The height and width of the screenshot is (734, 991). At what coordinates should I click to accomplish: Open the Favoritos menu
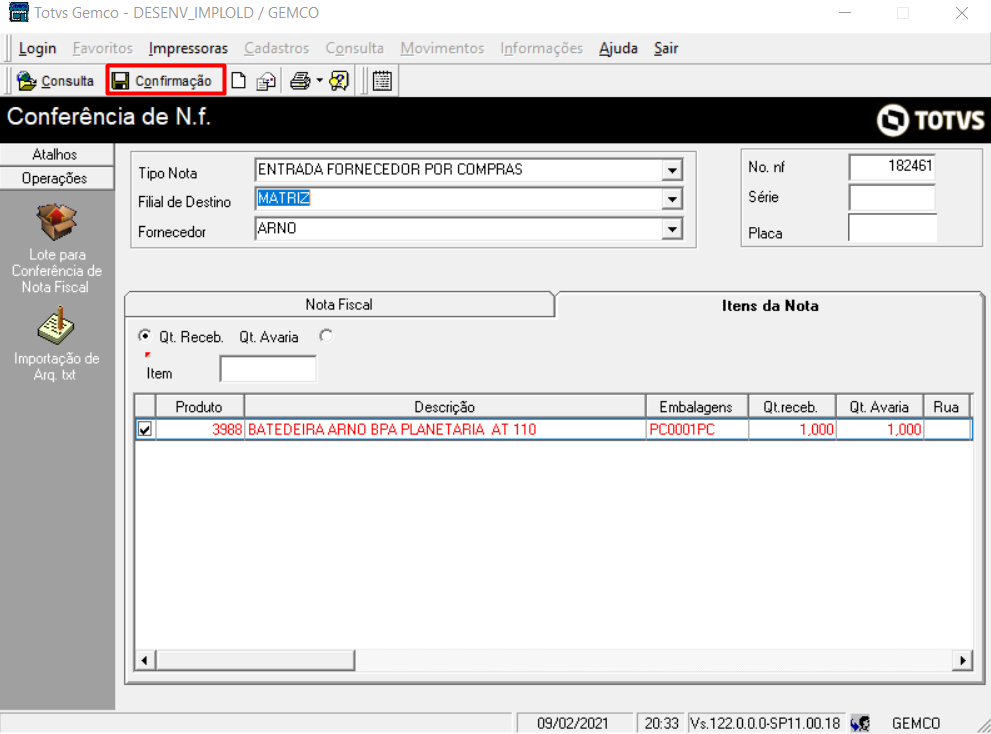point(102,48)
